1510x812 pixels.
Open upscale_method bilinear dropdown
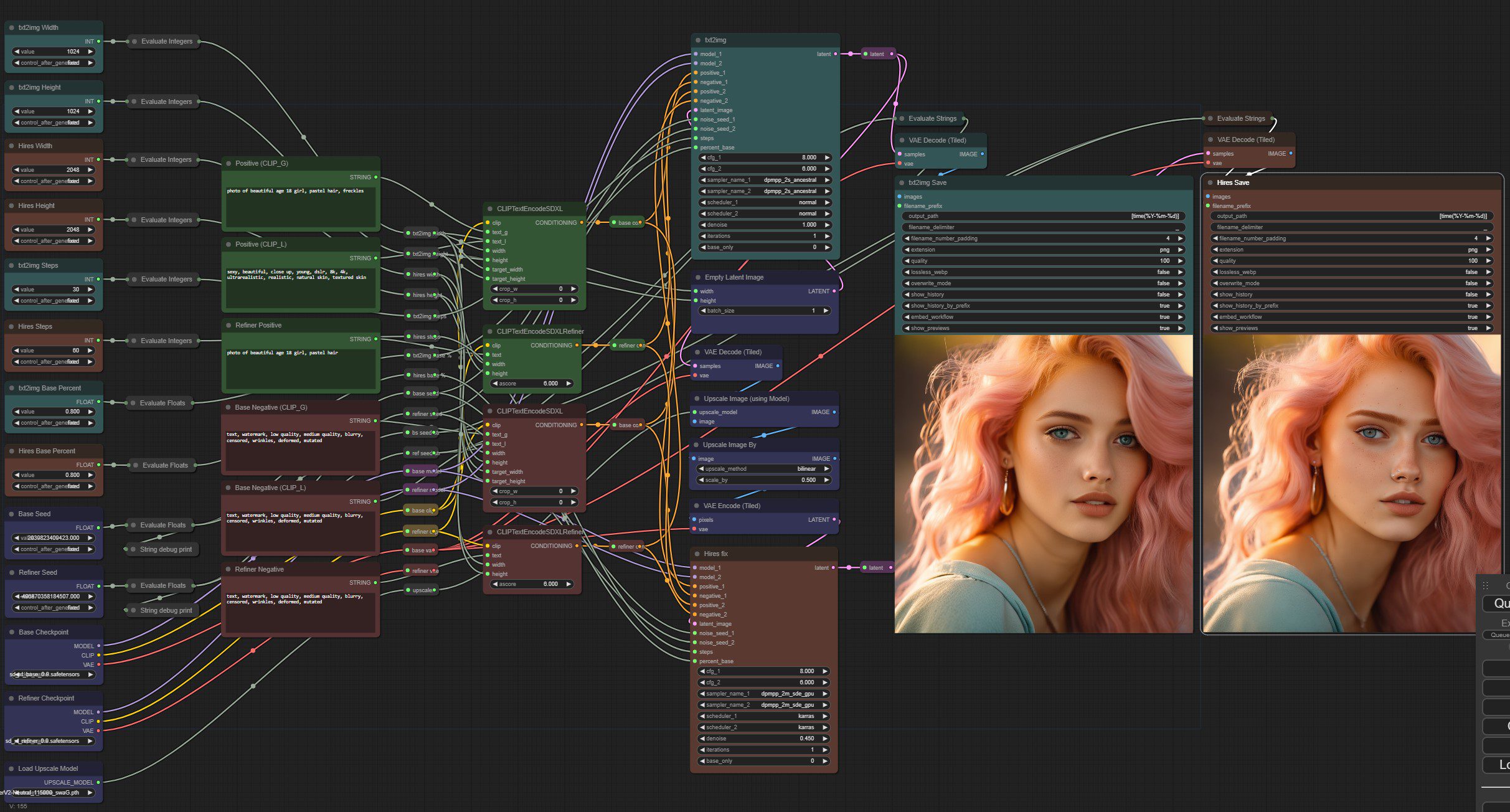click(765, 469)
